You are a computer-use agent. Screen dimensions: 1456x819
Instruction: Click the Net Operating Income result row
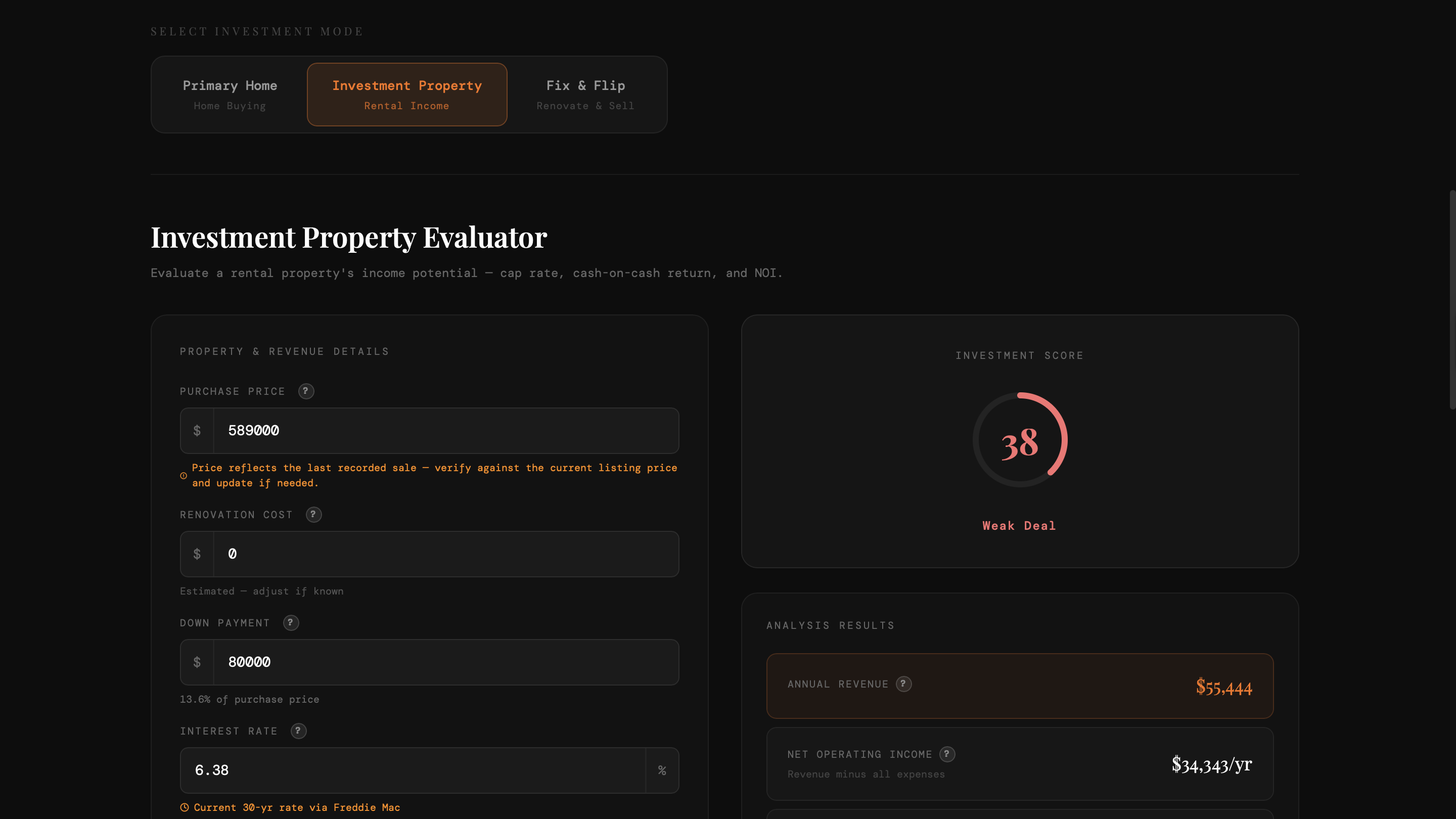pos(1019,763)
